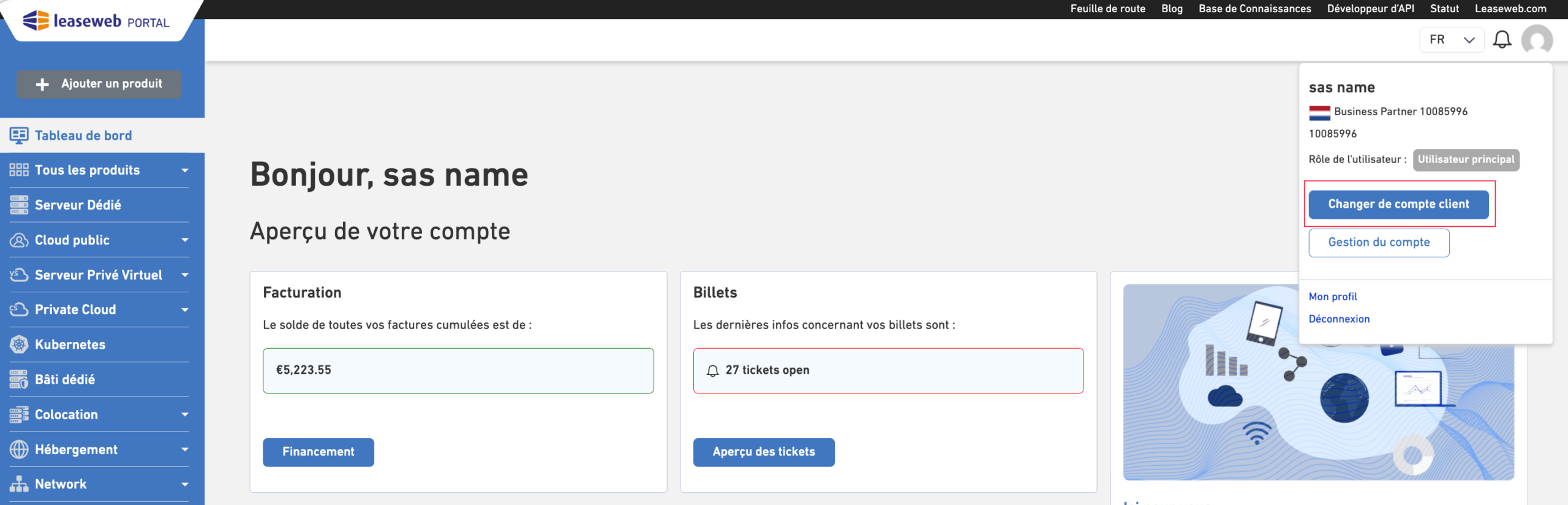1568x505 pixels.
Task: Expand the Private Cloud submenu arrow
Action: 184,310
